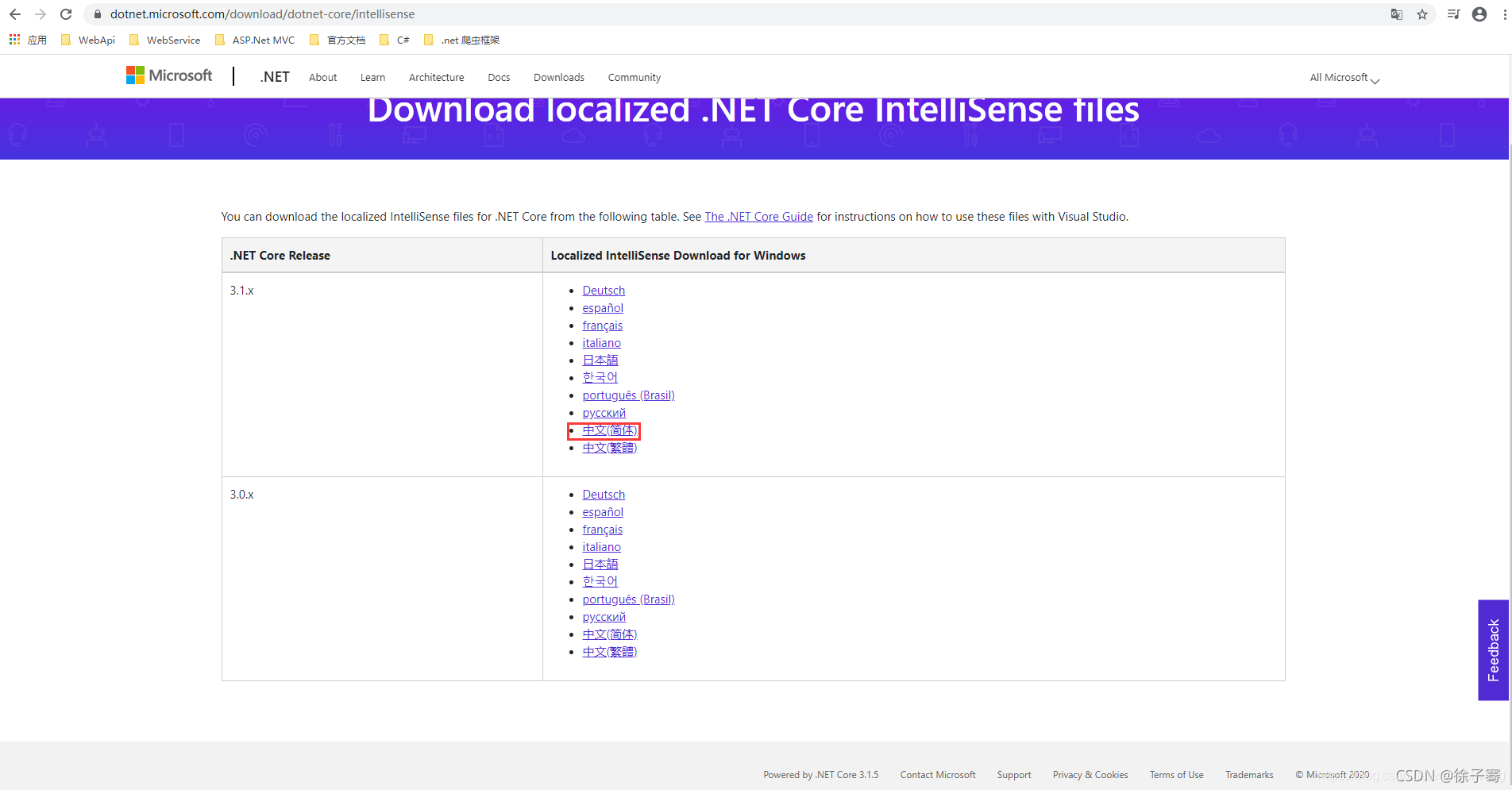Download 3.0.x 한국어 IntelliSense

[x=600, y=582]
